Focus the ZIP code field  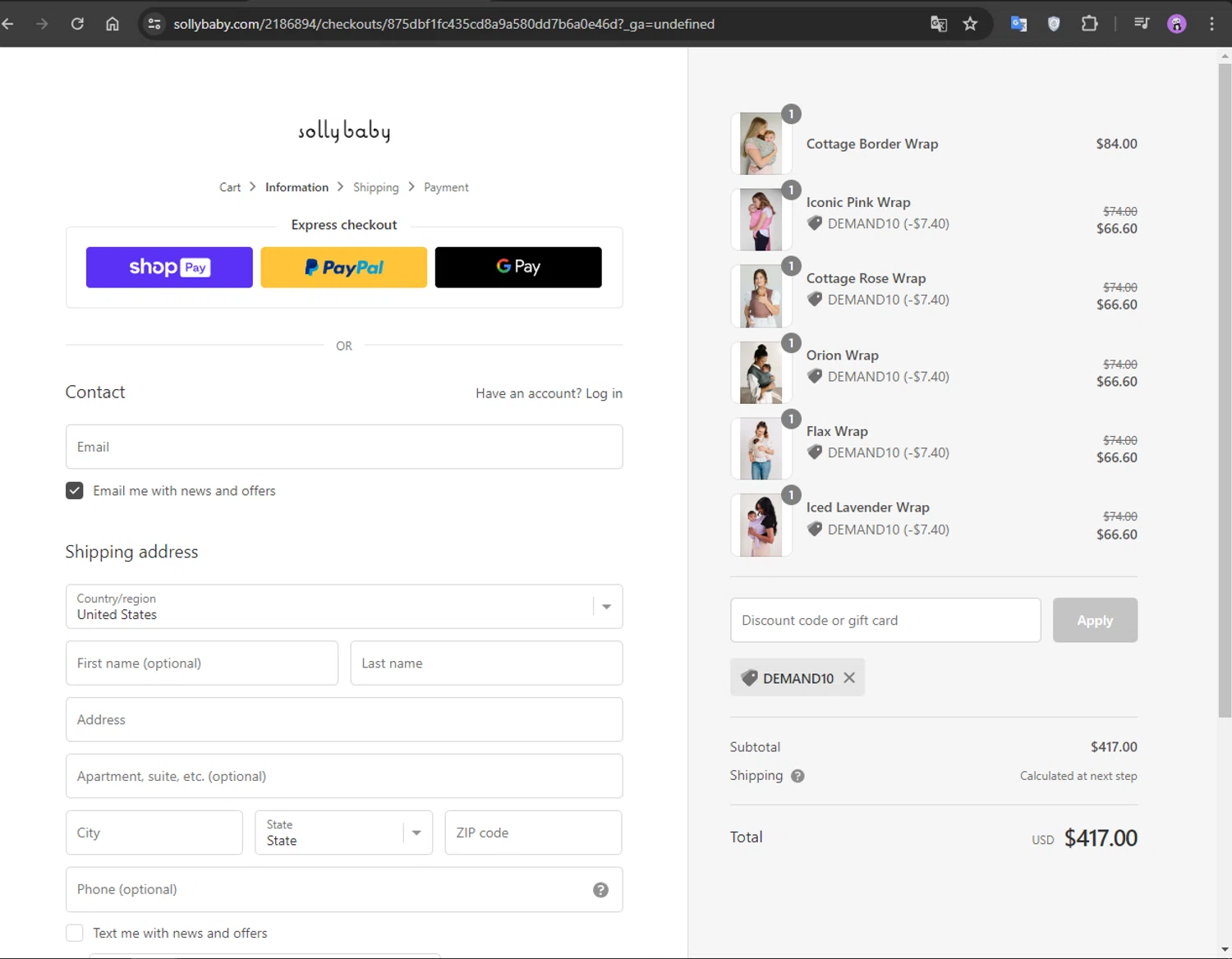(x=533, y=833)
